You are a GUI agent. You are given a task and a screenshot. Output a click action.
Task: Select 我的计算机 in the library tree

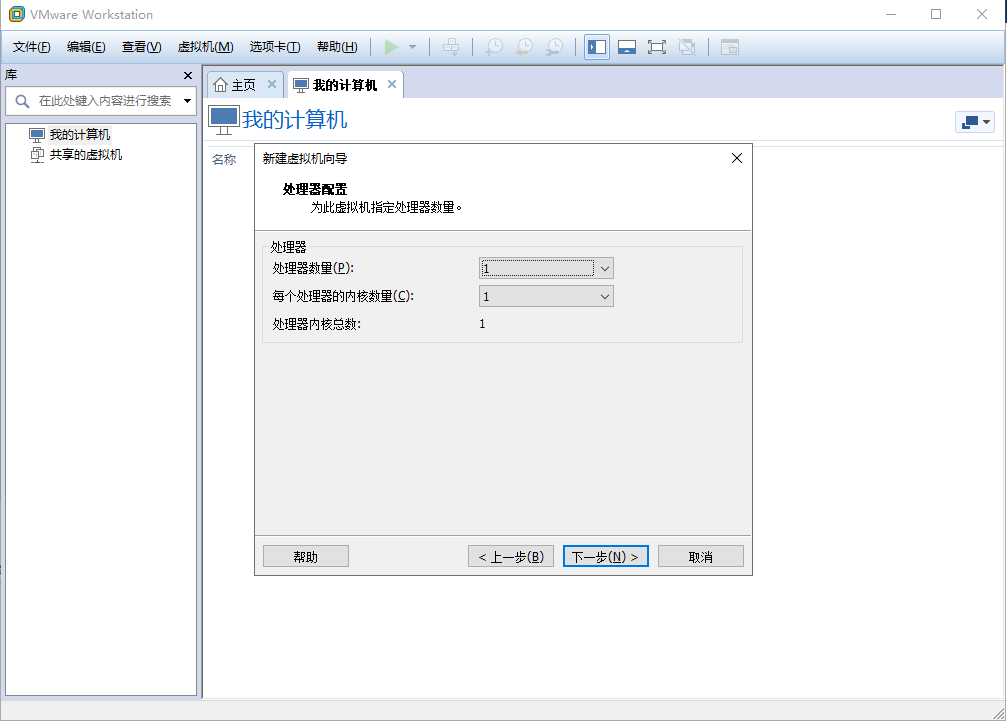click(80, 134)
